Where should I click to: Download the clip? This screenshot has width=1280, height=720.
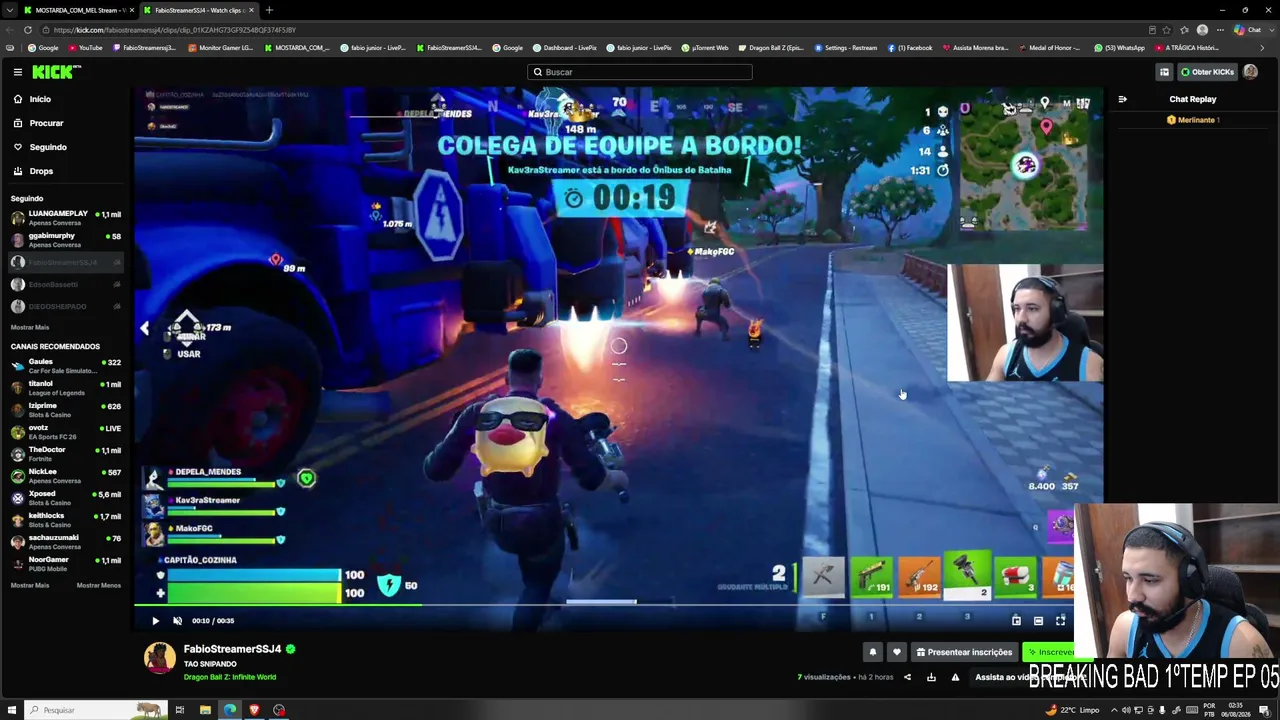pos(931,677)
